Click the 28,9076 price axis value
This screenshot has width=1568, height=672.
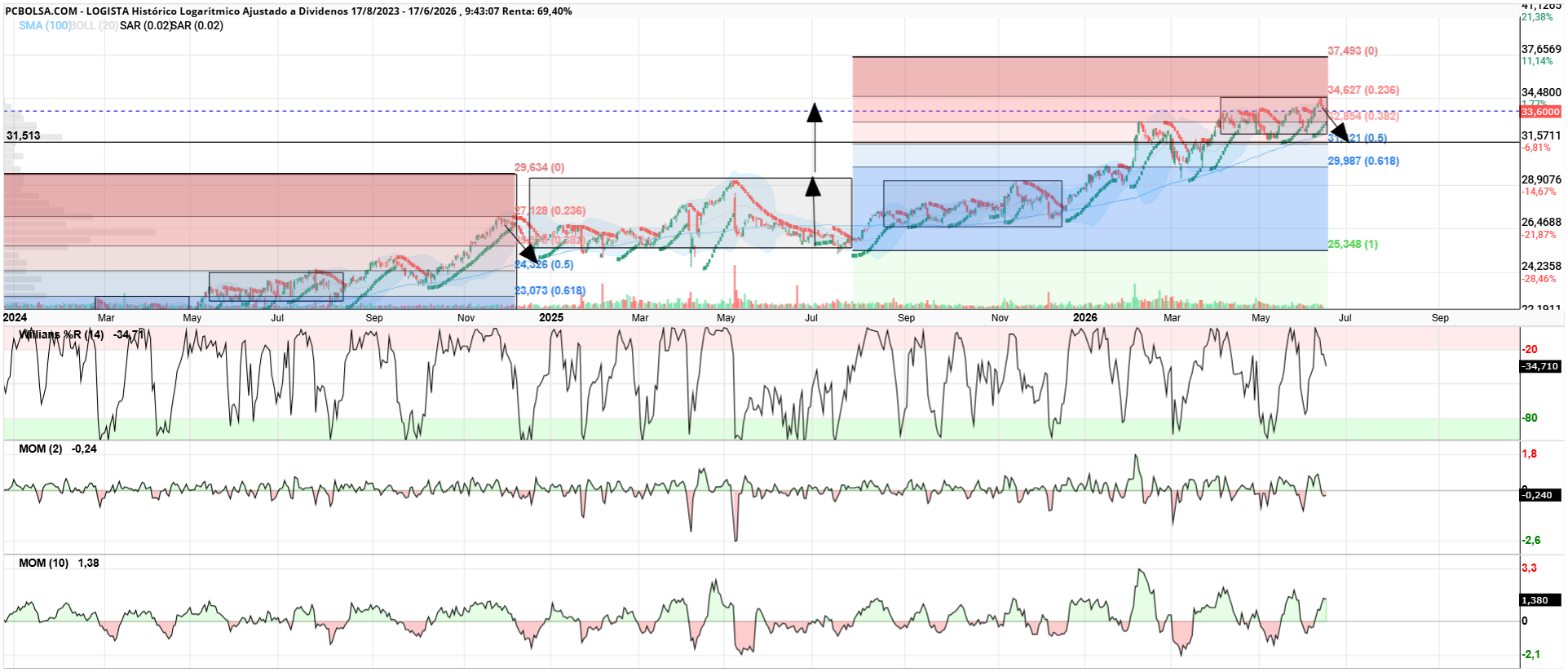(1541, 179)
